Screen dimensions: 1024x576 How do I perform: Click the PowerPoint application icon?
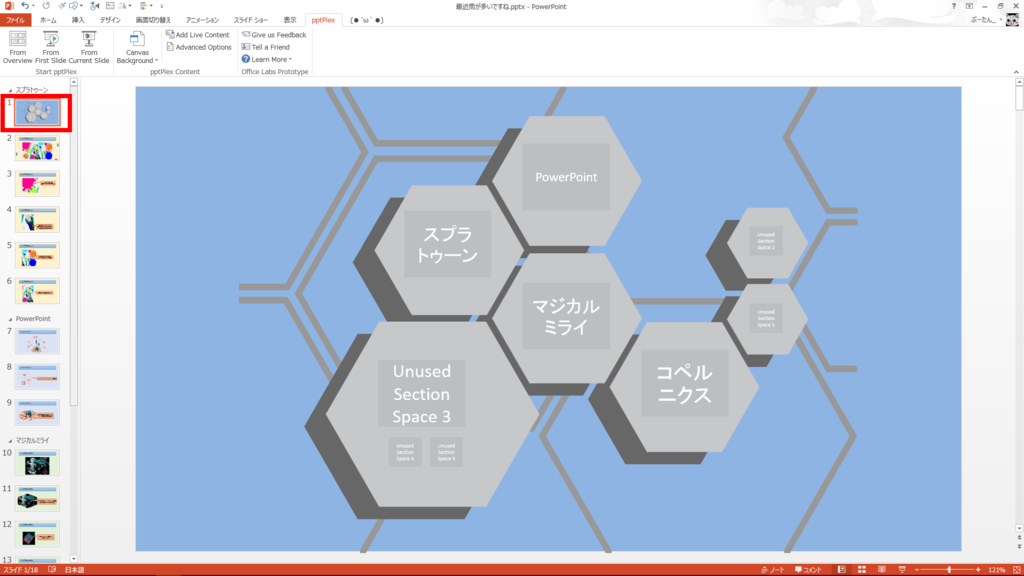coord(8,6)
